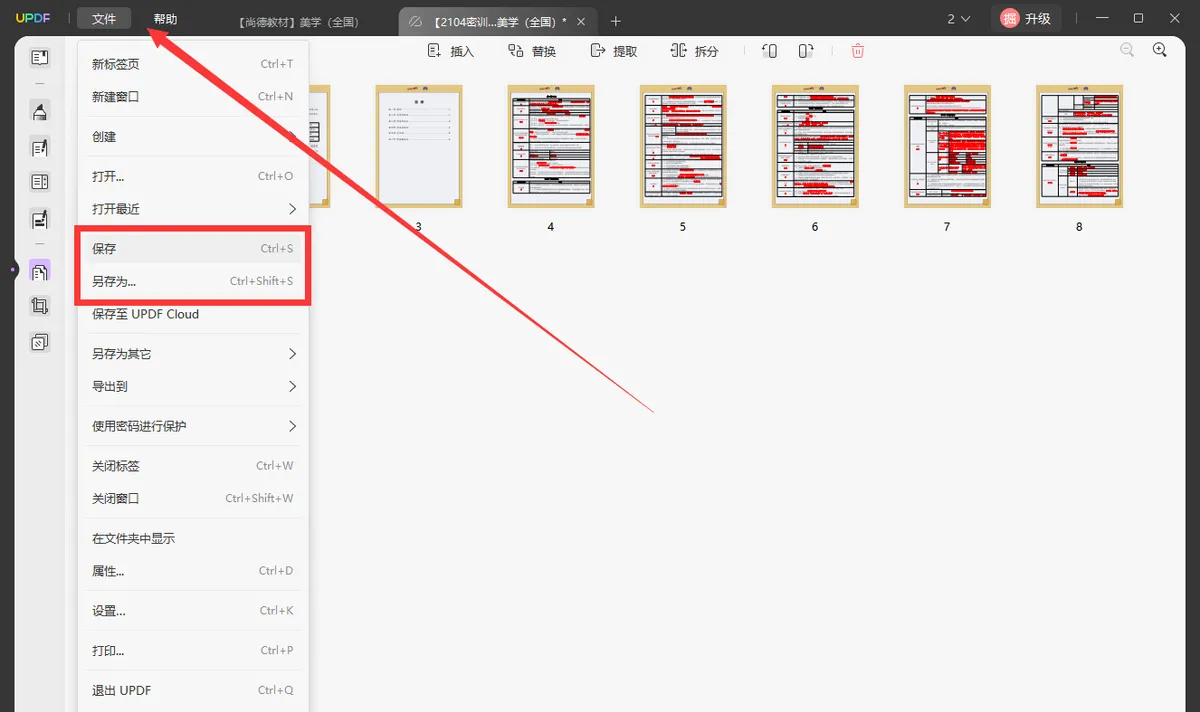
Task: Select 另存为... menu entry
Action: [192, 281]
